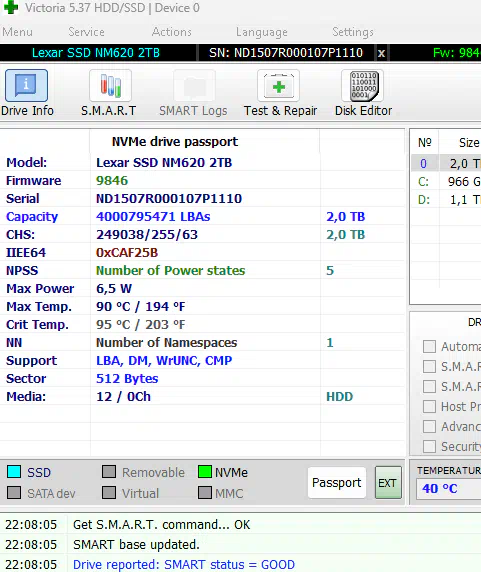Click the gray Virtual indicator square
Viewport: 481px width, 572px height.
(109, 492)
